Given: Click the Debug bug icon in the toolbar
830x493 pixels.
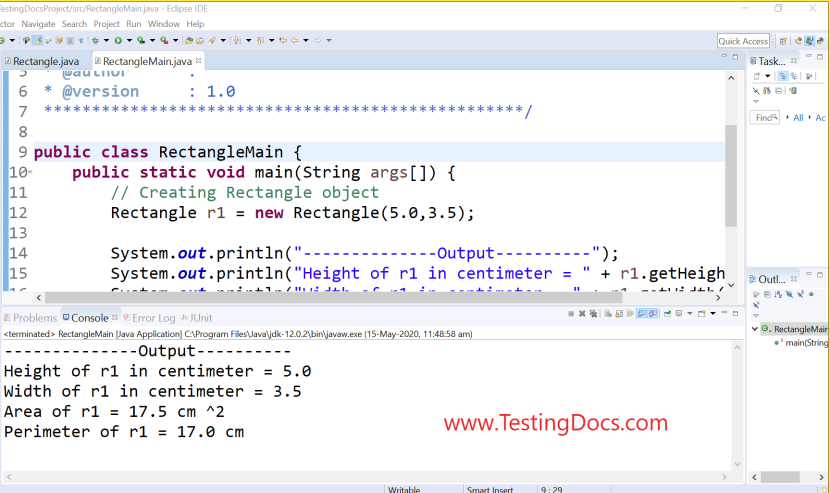Looking at the screenshot, I should point(95,40).
